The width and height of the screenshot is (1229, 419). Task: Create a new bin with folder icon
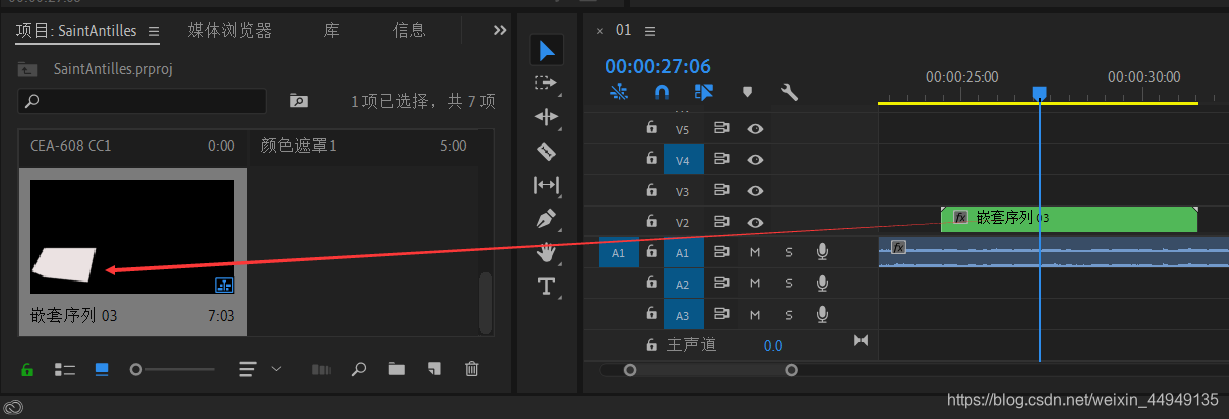(396, 369)
